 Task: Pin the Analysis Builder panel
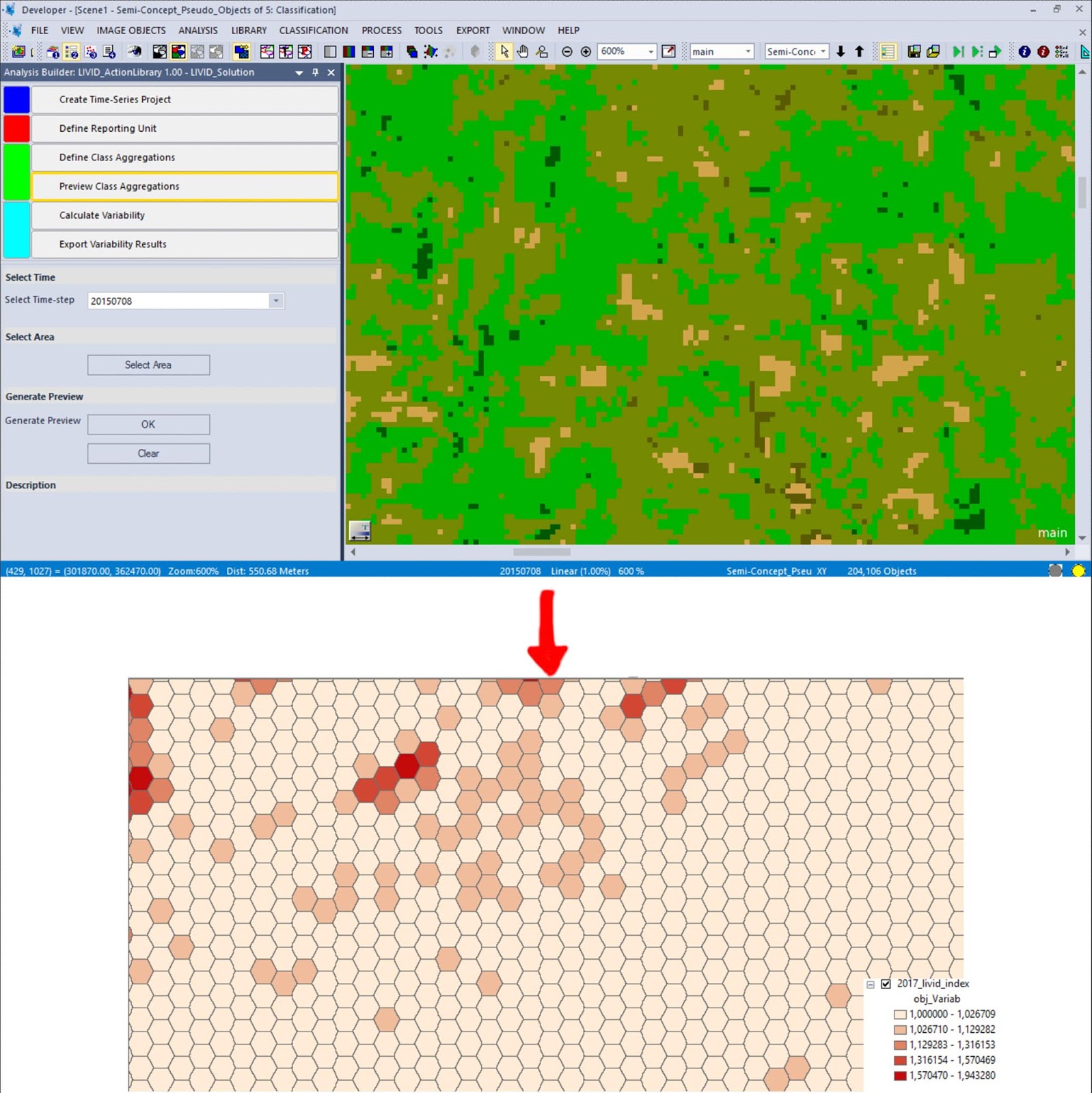pos(315,72)
